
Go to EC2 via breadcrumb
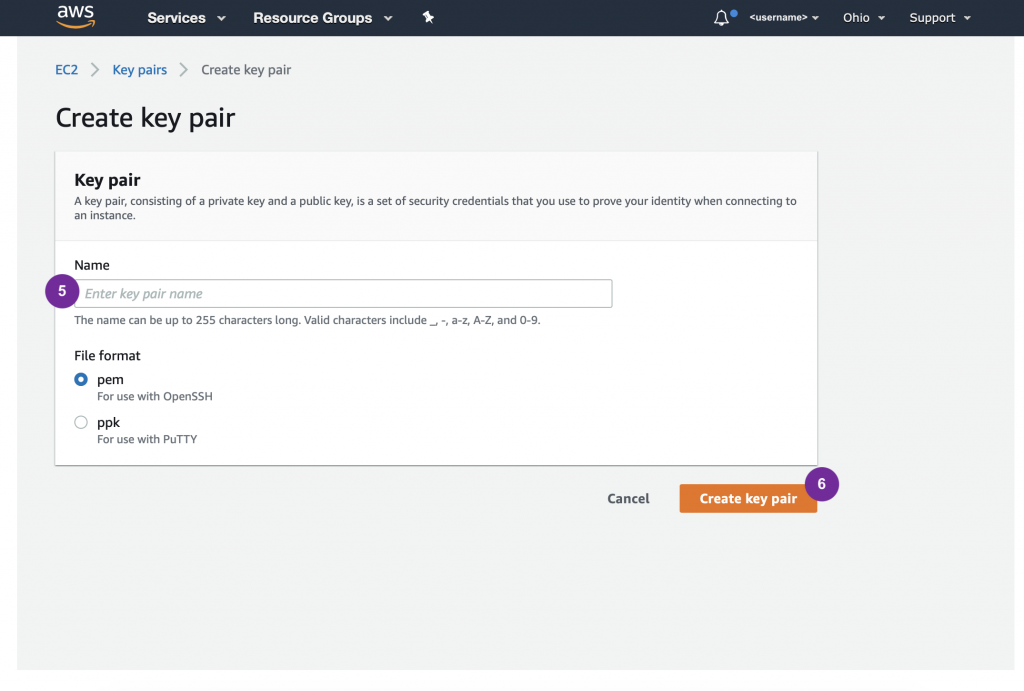click(66, 70)
